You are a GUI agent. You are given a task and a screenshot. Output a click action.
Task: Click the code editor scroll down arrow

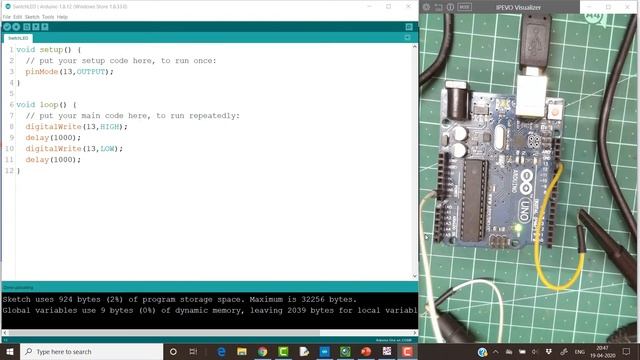(x=415, y=276)
